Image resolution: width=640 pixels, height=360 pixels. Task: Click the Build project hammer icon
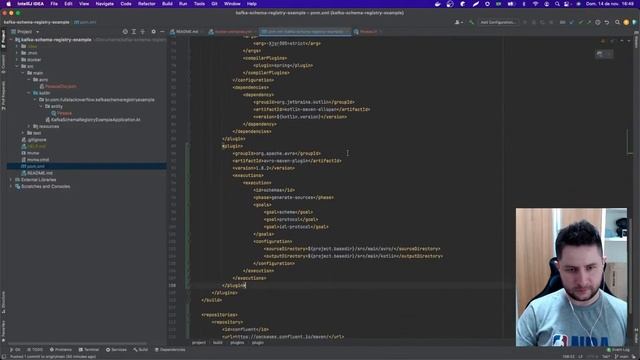(471, 22)
